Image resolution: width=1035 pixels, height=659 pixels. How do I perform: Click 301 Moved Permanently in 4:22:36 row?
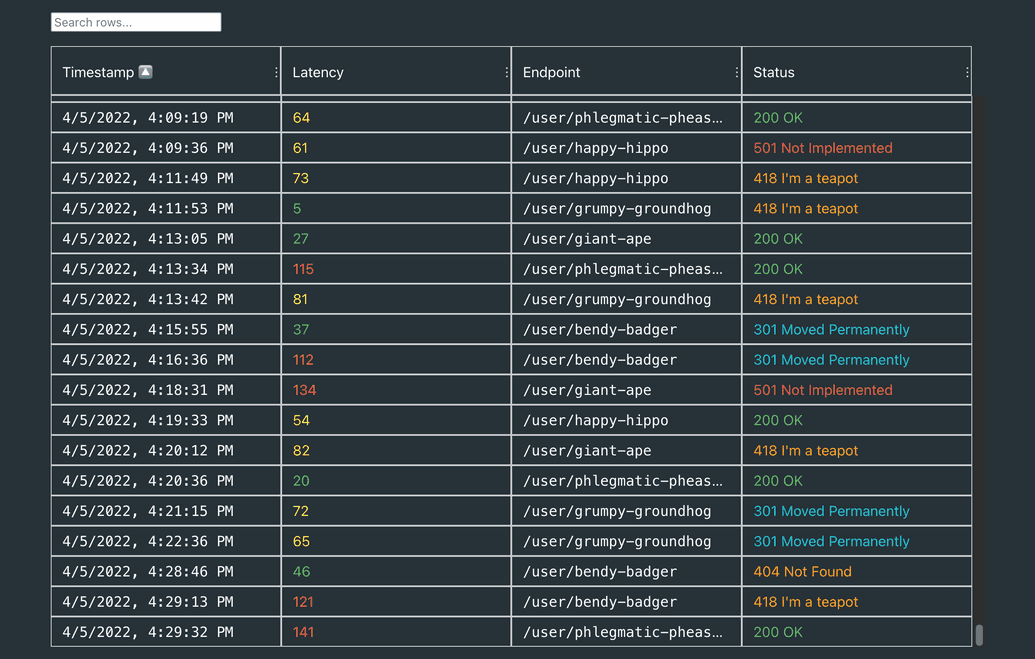click(831, 541)
